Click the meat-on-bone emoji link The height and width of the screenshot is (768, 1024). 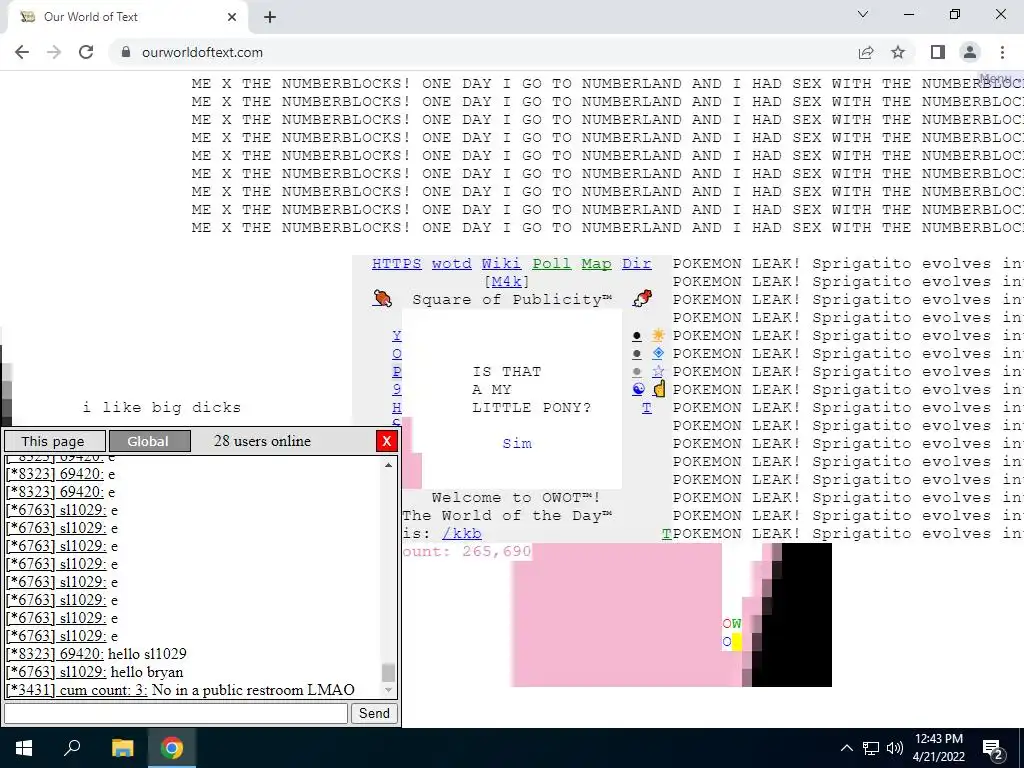(x=382, y=299)
